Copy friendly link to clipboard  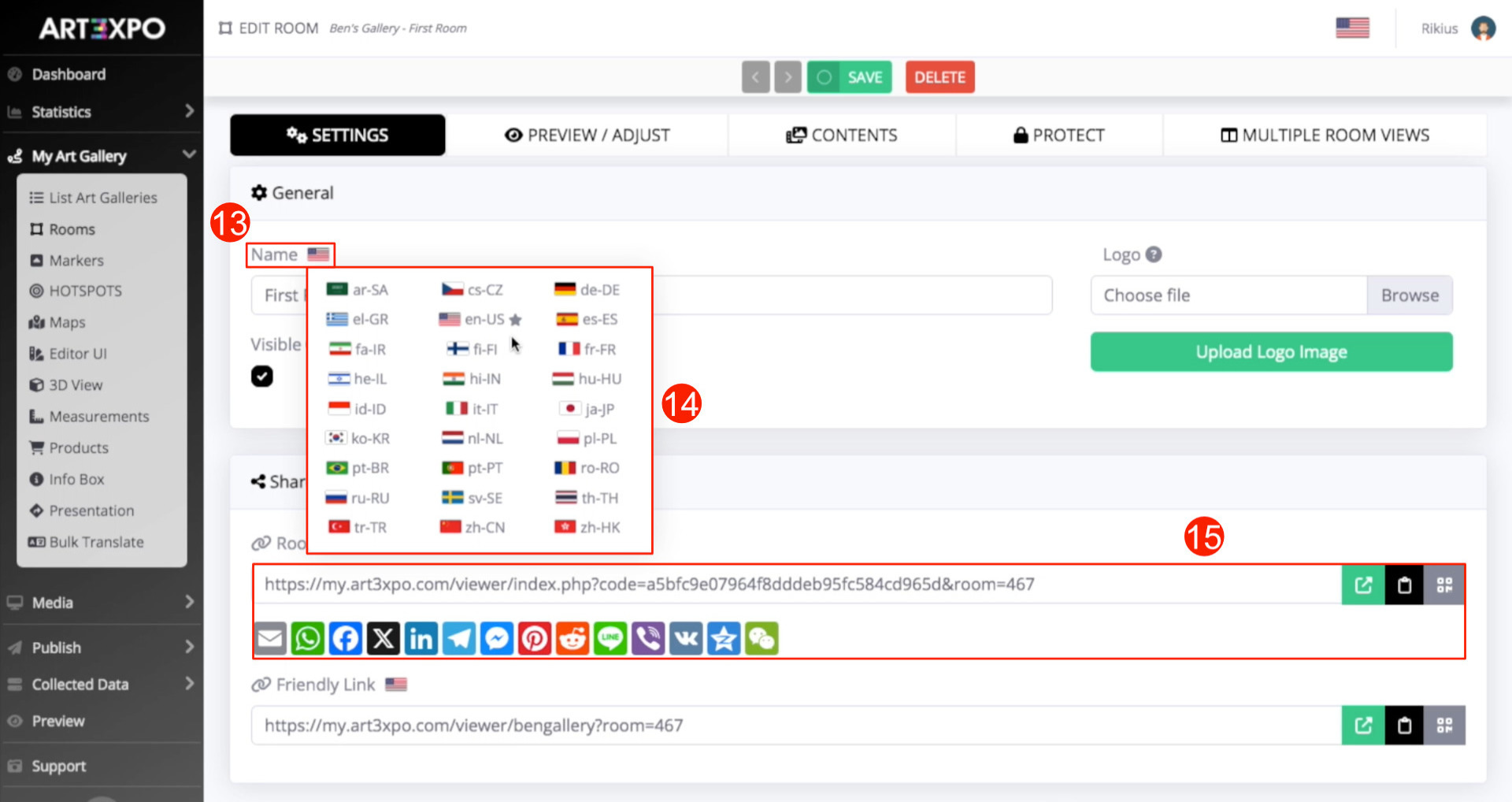(1404, 726)
